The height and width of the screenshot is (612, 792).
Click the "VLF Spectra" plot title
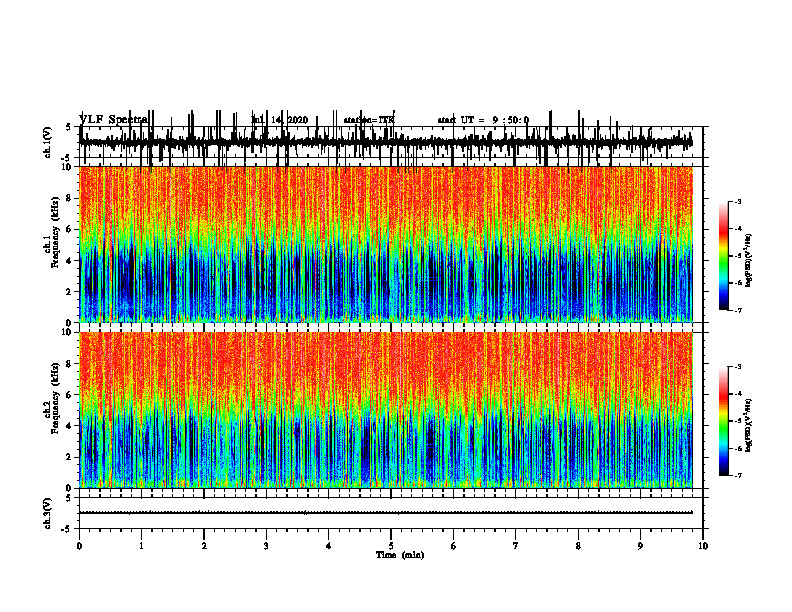(113, 120)
